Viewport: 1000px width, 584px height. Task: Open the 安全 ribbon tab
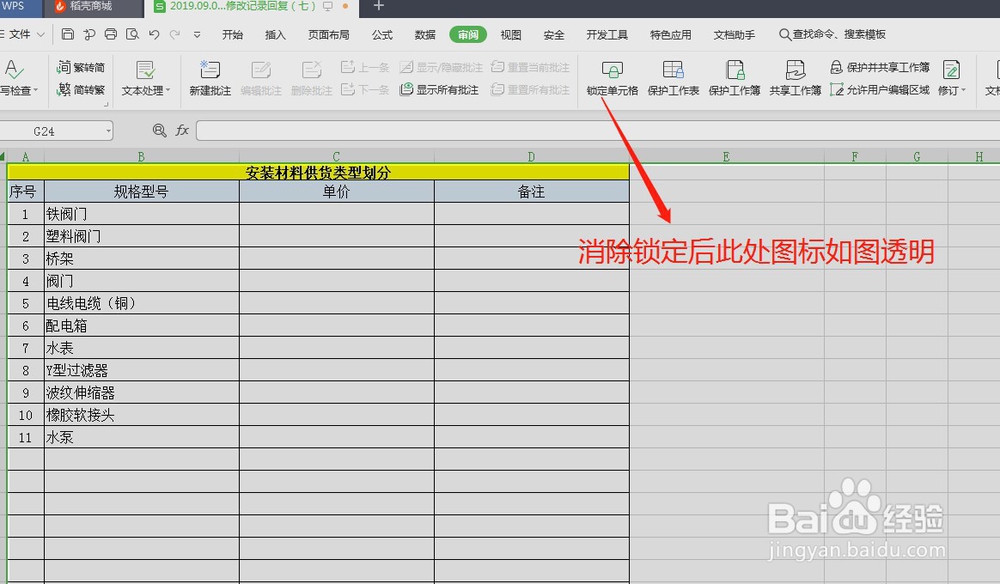(x=554, y=35)
